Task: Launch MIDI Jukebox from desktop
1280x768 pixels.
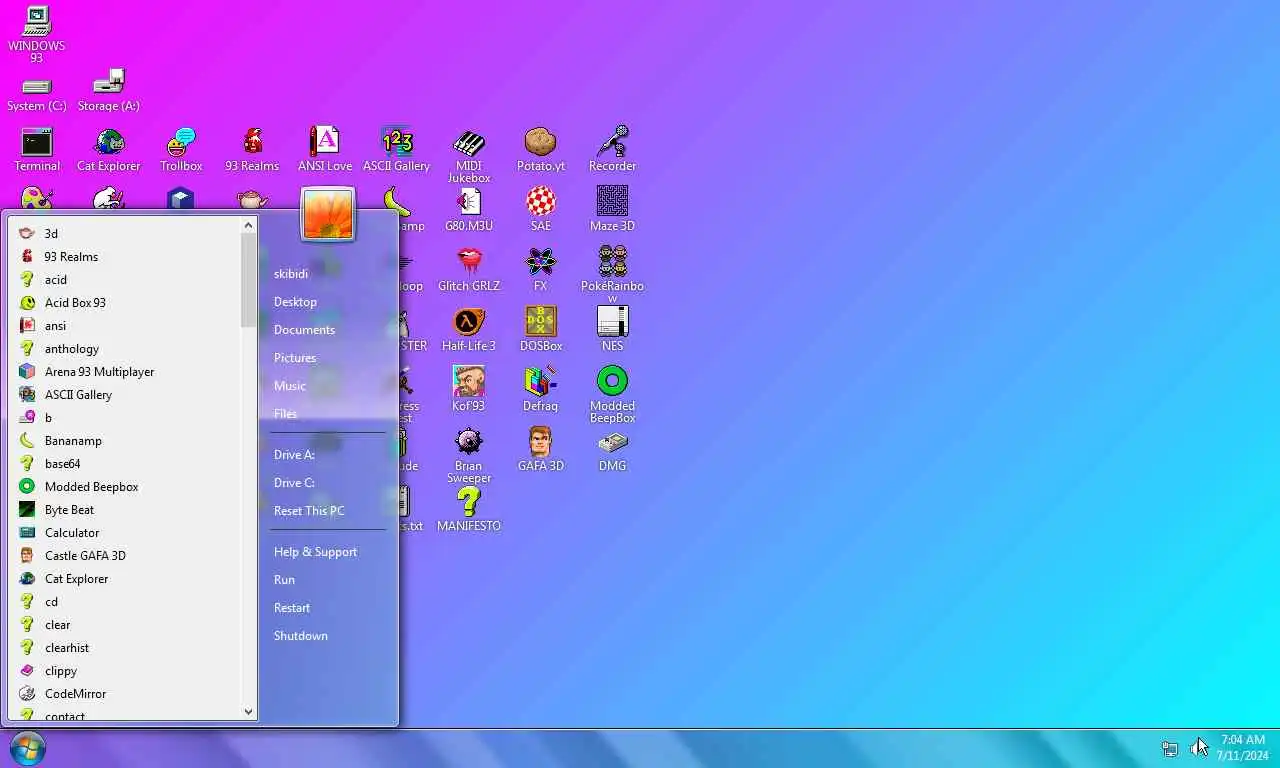Action: point(469,155)
